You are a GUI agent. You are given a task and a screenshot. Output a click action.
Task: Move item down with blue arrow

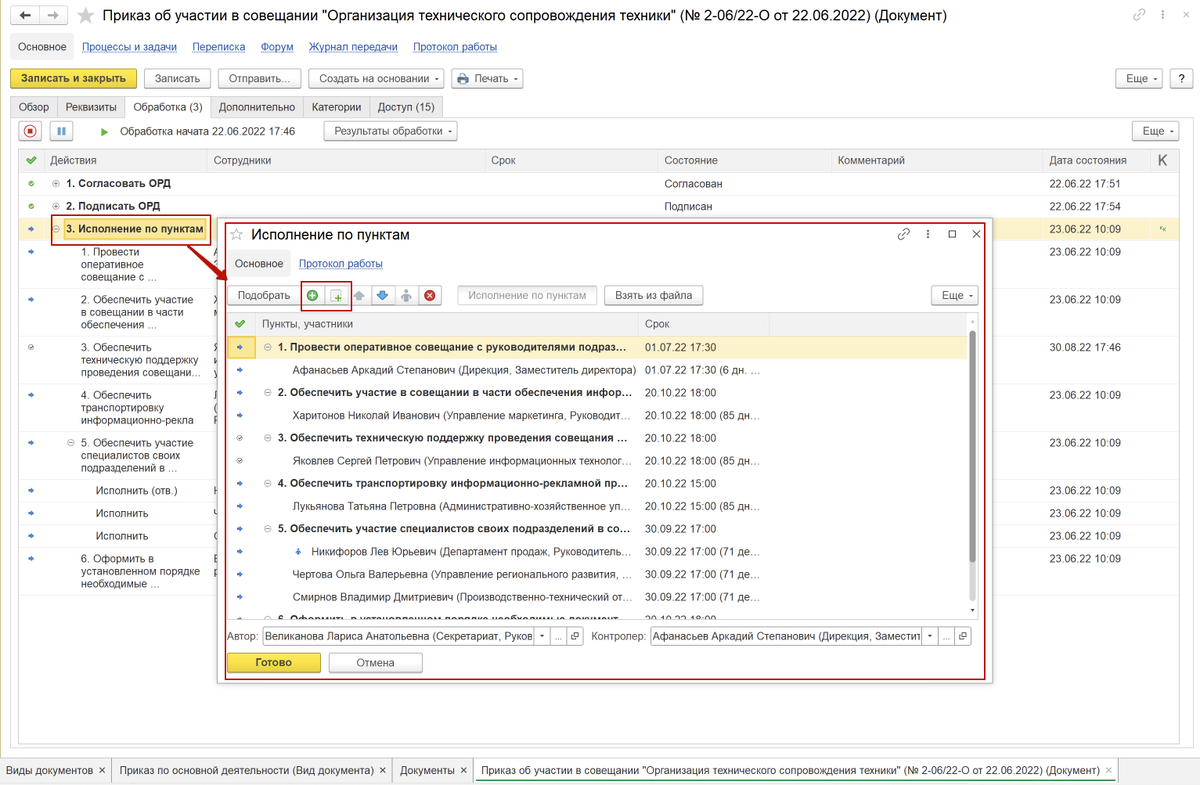coord(381,296)
